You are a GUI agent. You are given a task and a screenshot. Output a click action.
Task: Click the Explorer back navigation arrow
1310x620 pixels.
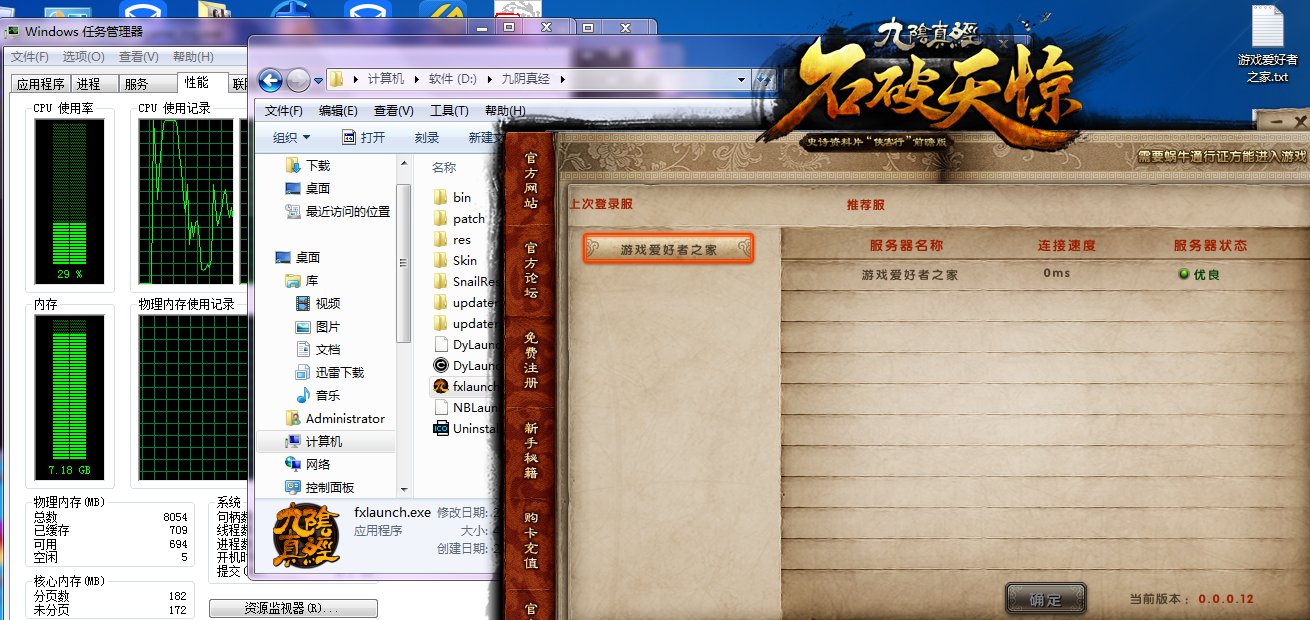click(270, 80)
